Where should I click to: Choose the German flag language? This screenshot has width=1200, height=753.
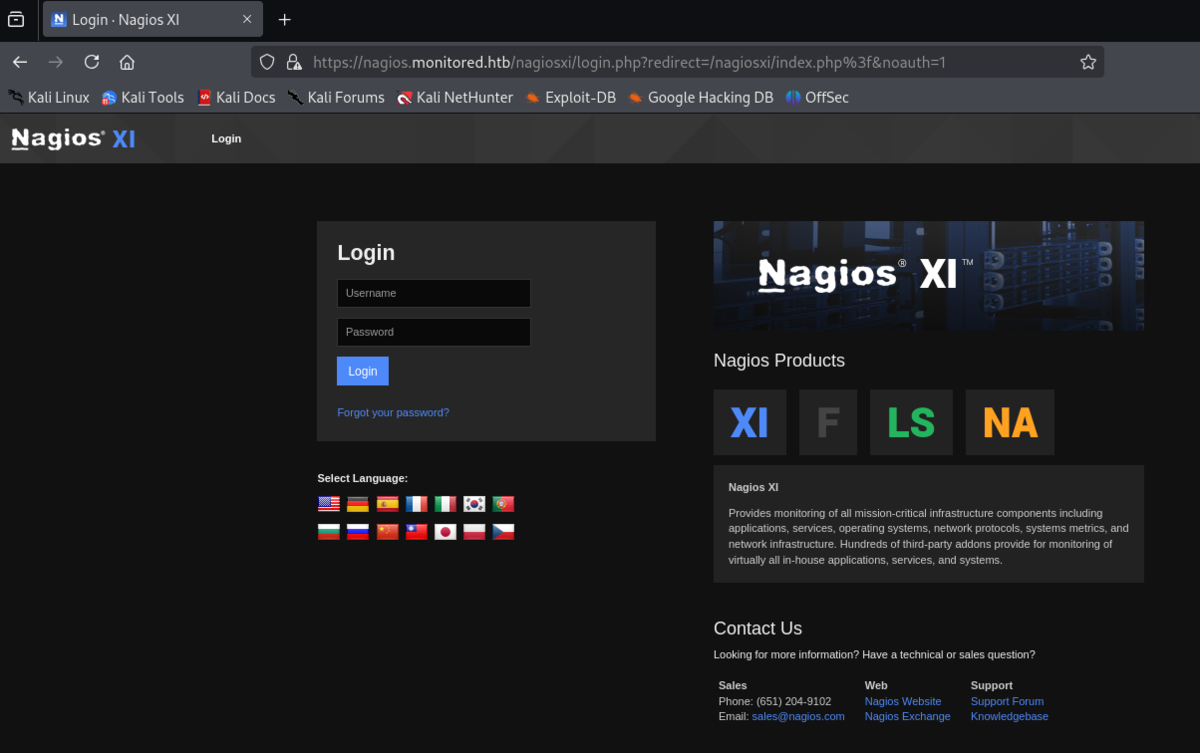358,504
